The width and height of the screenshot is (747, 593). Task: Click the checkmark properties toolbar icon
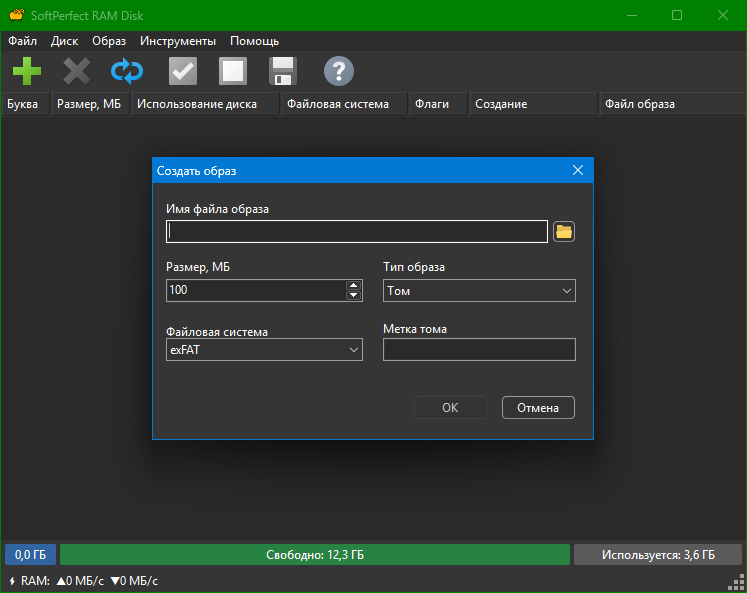183,71
